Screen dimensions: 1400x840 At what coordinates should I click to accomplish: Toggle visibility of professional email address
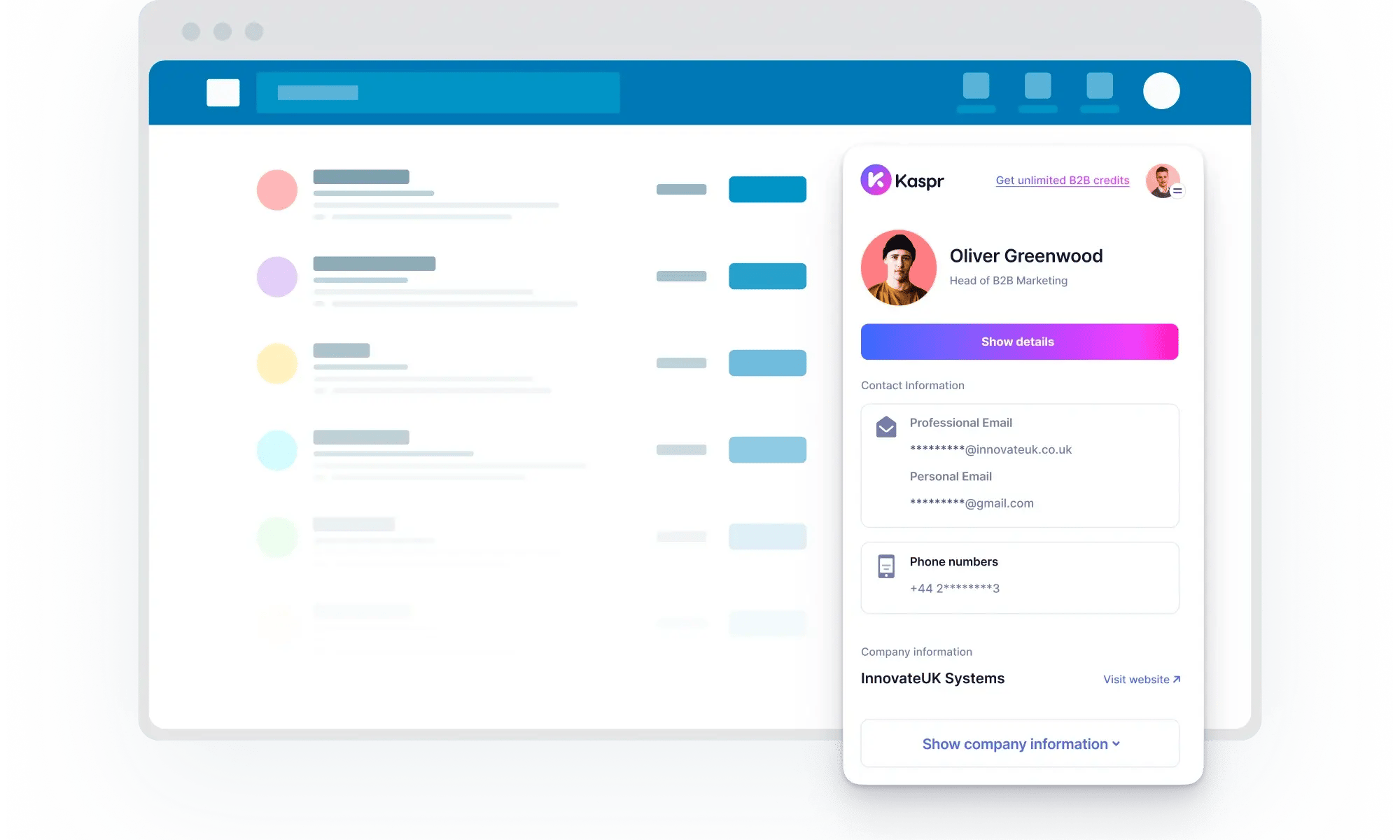pos(990,449)
